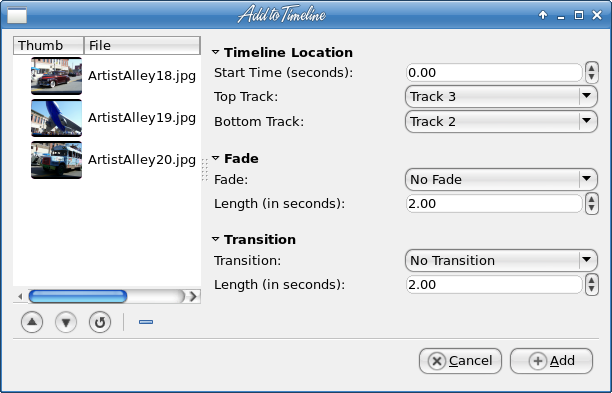Viewport: 612px width, 393px height.
Task: Click the Thumb column header
Action: point(48,45)
